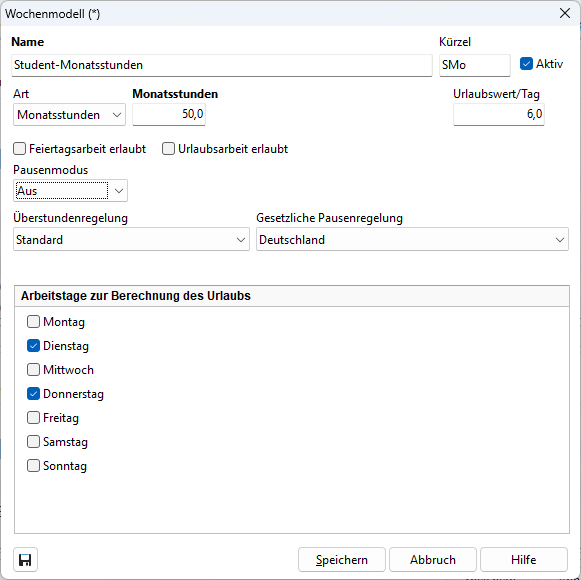Open the Pausenmodus dropdown set to Aus
The image size is (581, 580).
click(x=70, y=190)
